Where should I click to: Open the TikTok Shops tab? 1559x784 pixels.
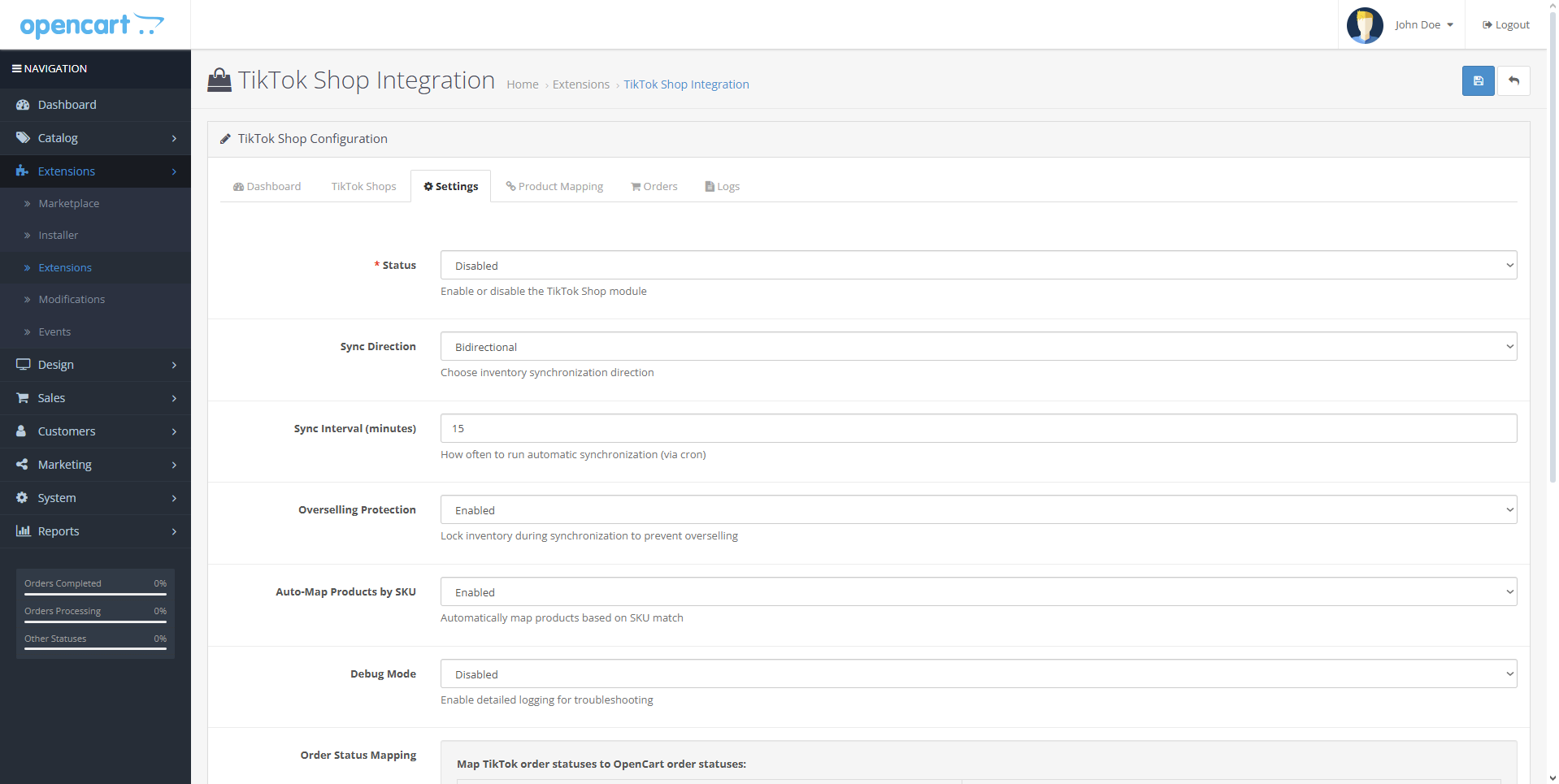coord(363,187)
